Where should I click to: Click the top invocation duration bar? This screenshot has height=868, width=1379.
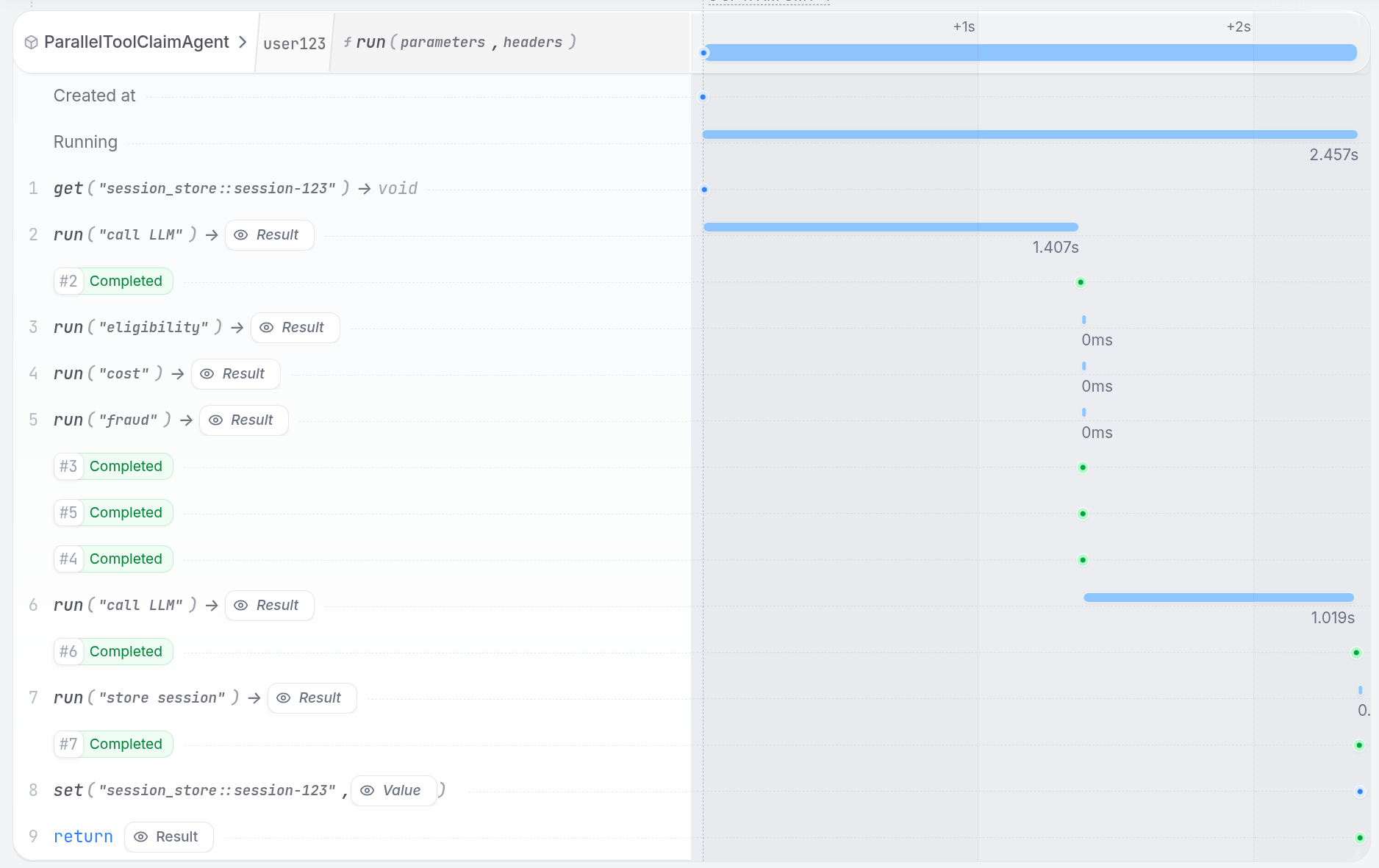coord(1030,53)
